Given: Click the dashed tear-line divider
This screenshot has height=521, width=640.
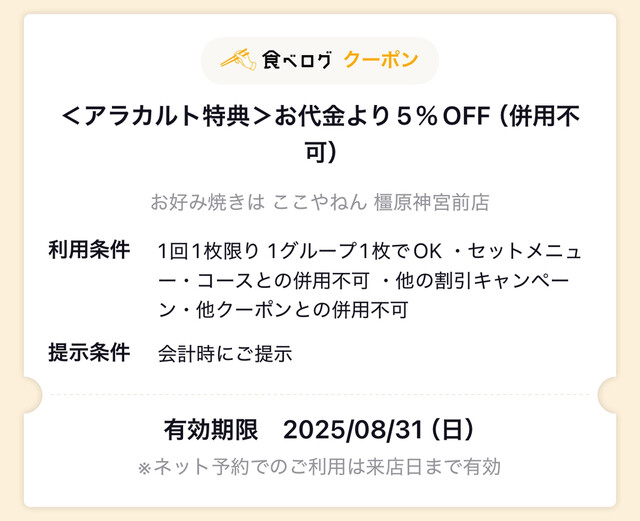Looking at the screenshot, I should (320, 395).
